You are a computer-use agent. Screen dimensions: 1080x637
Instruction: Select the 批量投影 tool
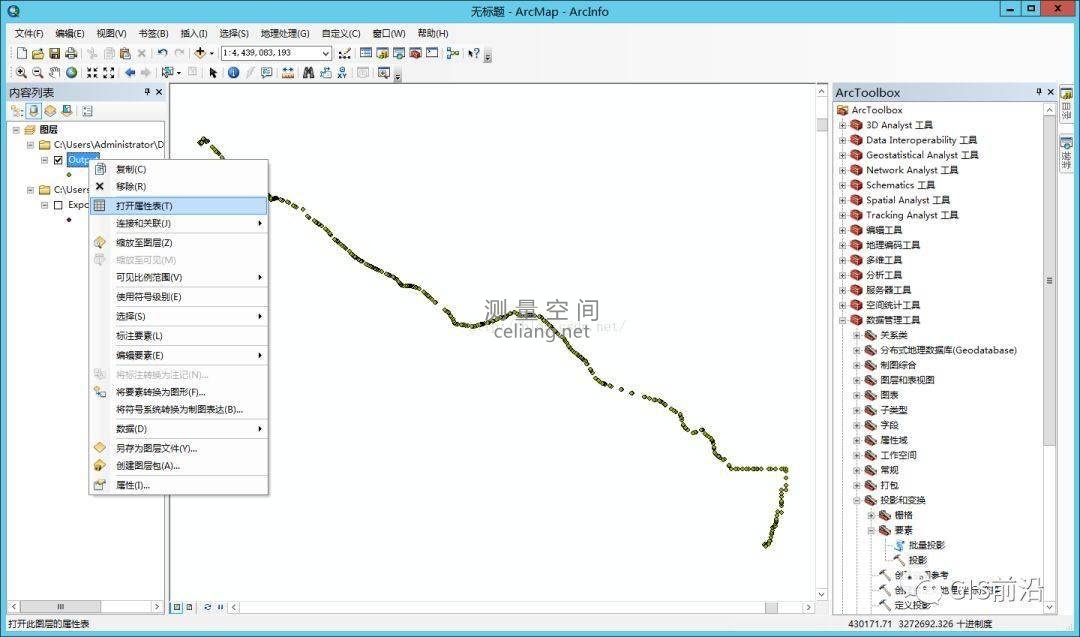click(x=926, y=545)
